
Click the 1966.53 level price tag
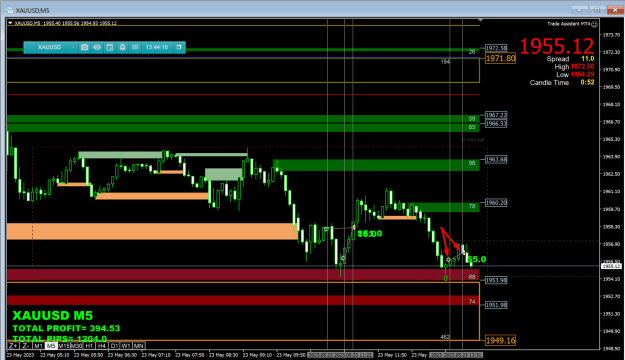click(496, 124)
